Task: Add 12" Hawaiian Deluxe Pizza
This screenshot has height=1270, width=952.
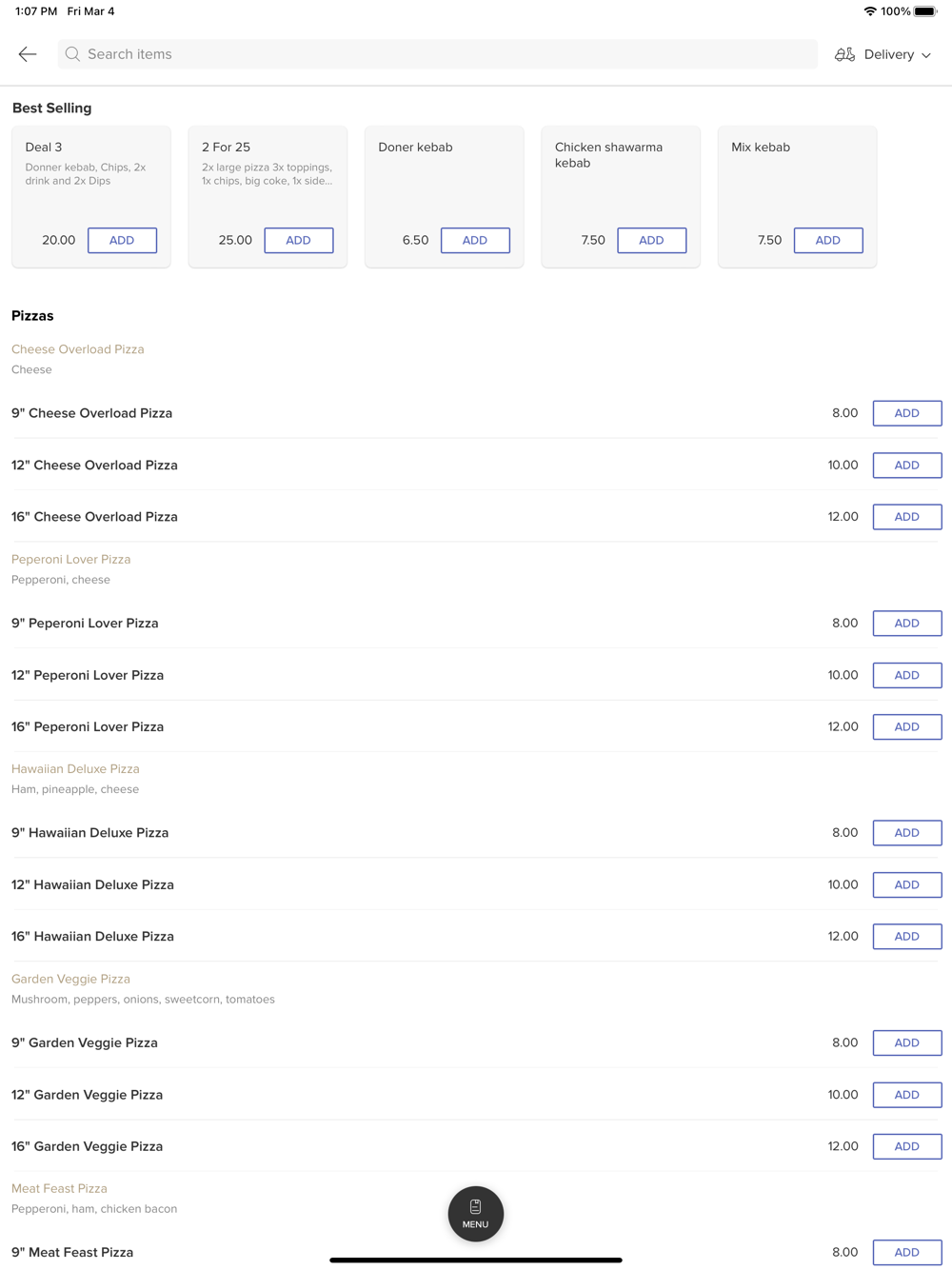Action: (x=906, y=884)
